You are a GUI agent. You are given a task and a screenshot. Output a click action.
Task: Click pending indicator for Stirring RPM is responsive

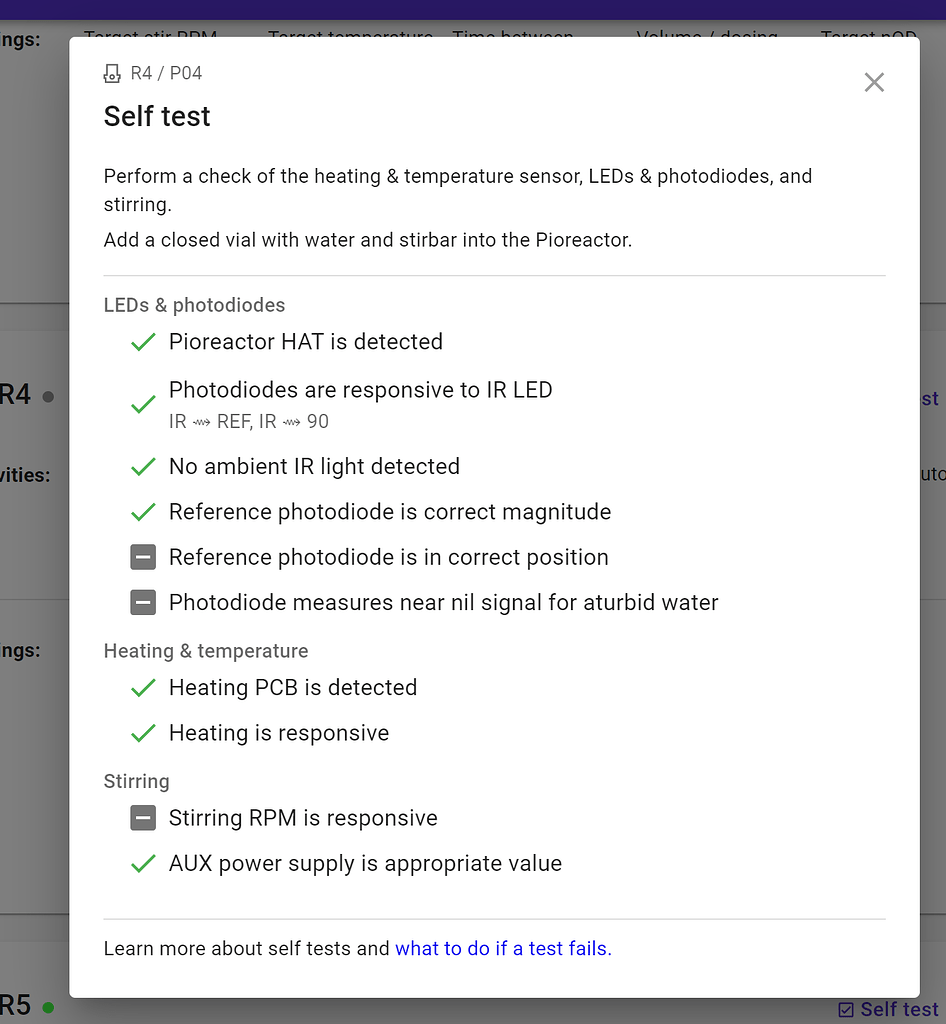coord(143,818)
